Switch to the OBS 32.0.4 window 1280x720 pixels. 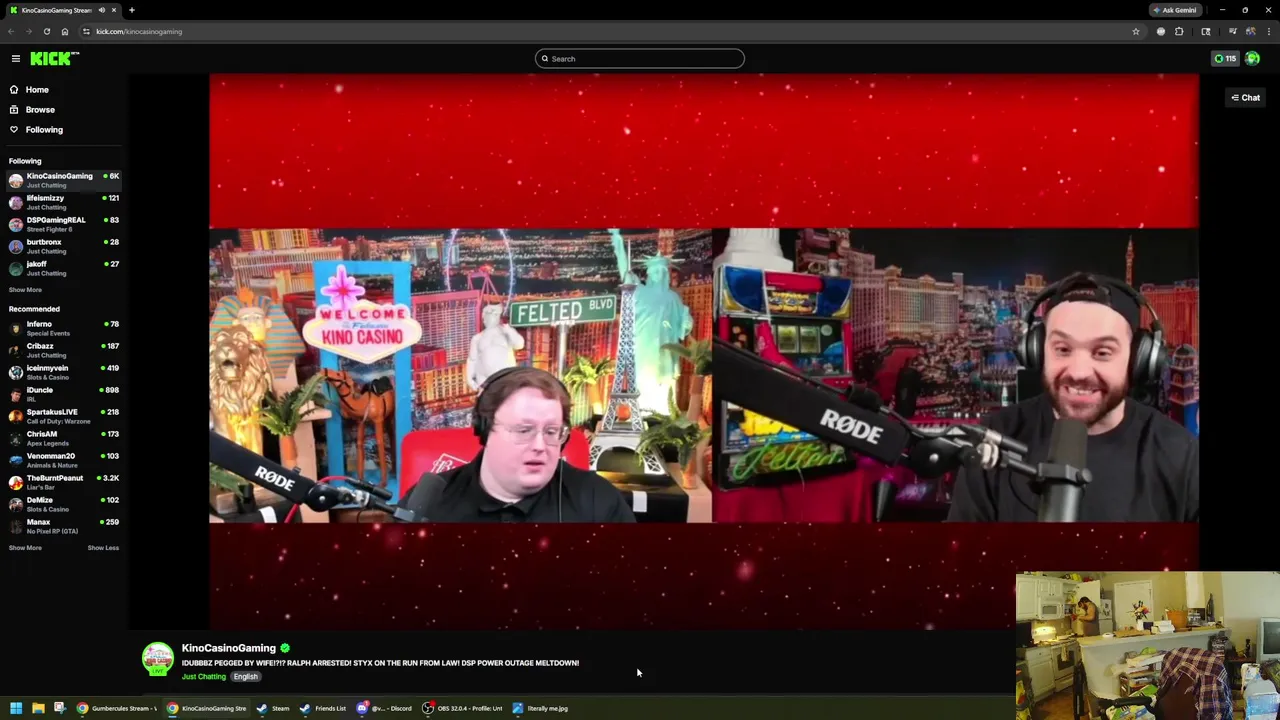(x=462, y=709)
